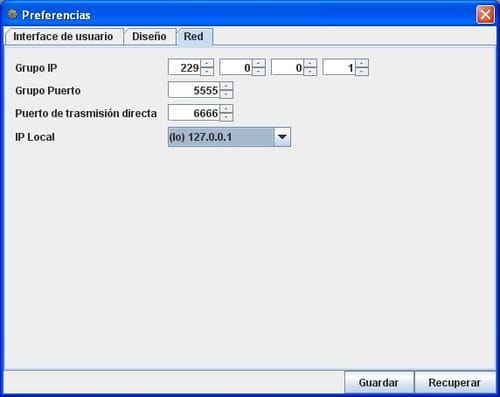
Task: Click the first Grupo IP field showing 229
Action: [x=184, y=68]
